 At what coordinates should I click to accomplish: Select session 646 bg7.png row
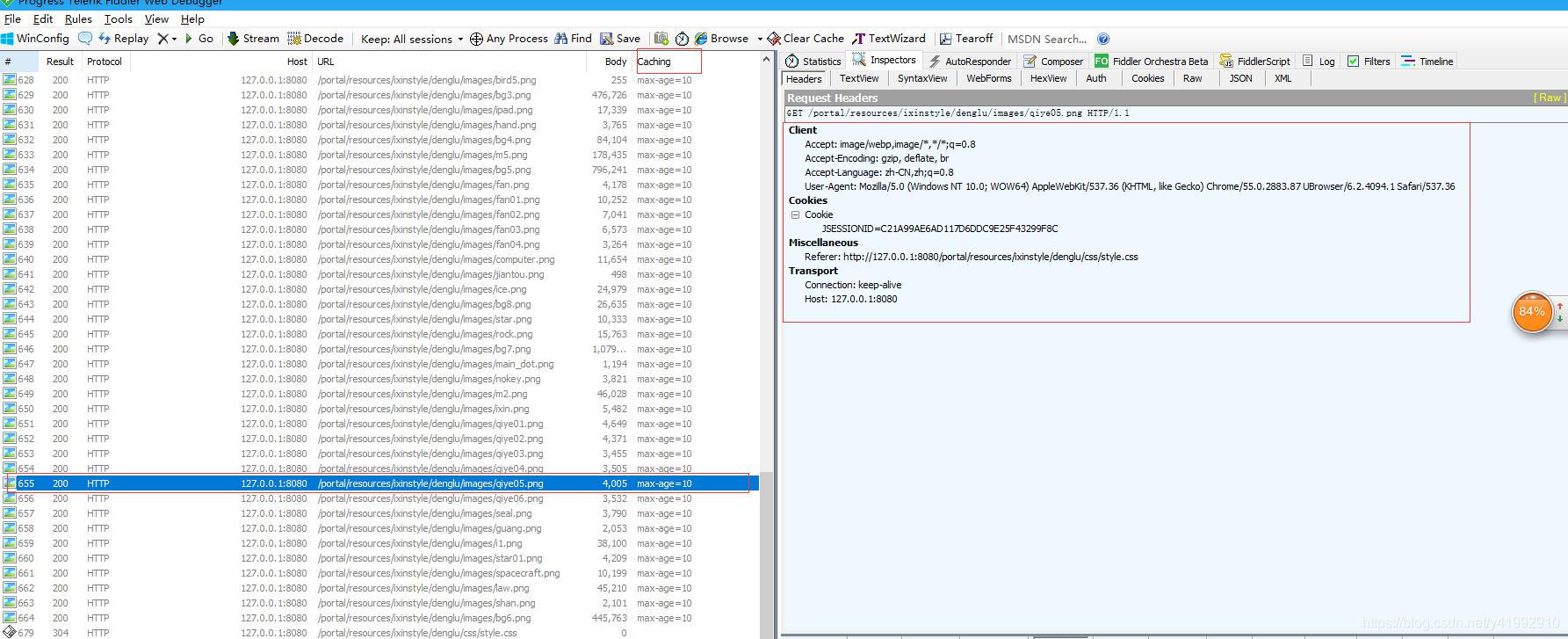[x=379, y=349]
